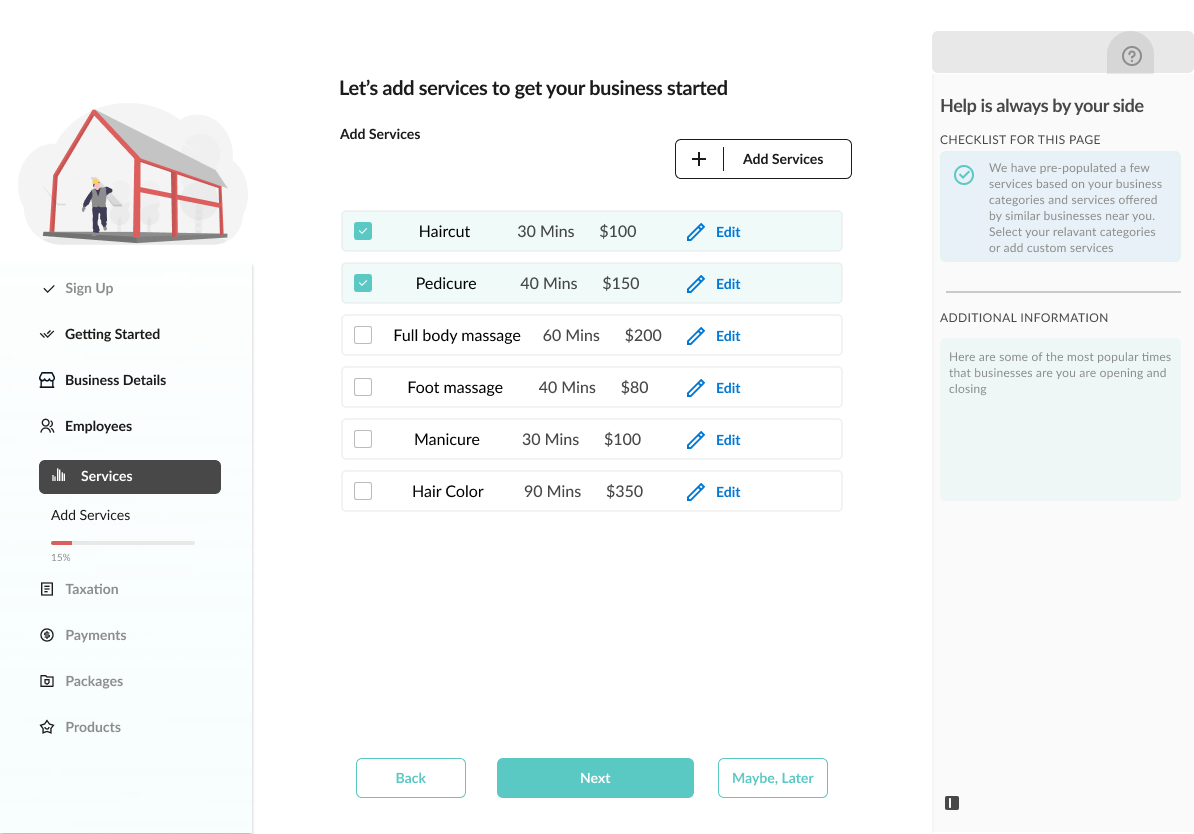Deselect the Pedicure service checkbox
Viewport: 1194px width, 834px height.
[x=363, y=284]
